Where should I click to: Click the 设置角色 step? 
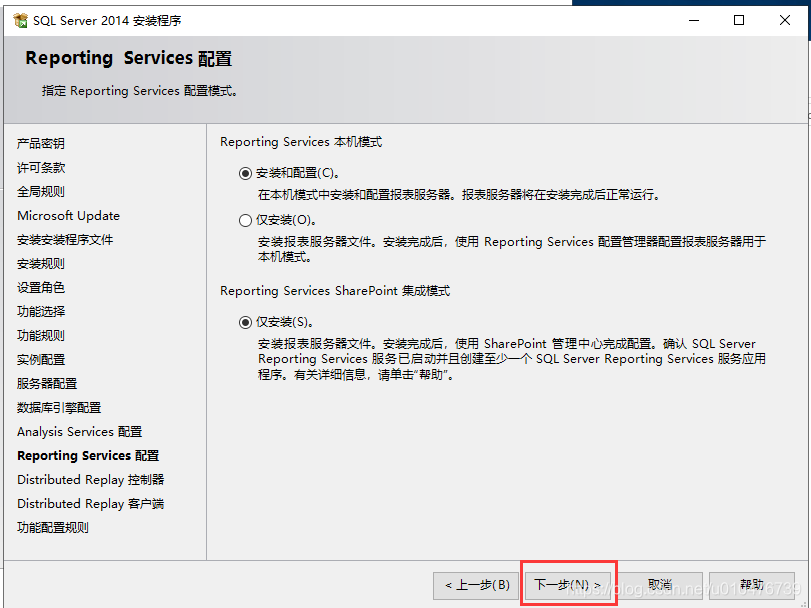pyautogui.click(x=41, y=287)
